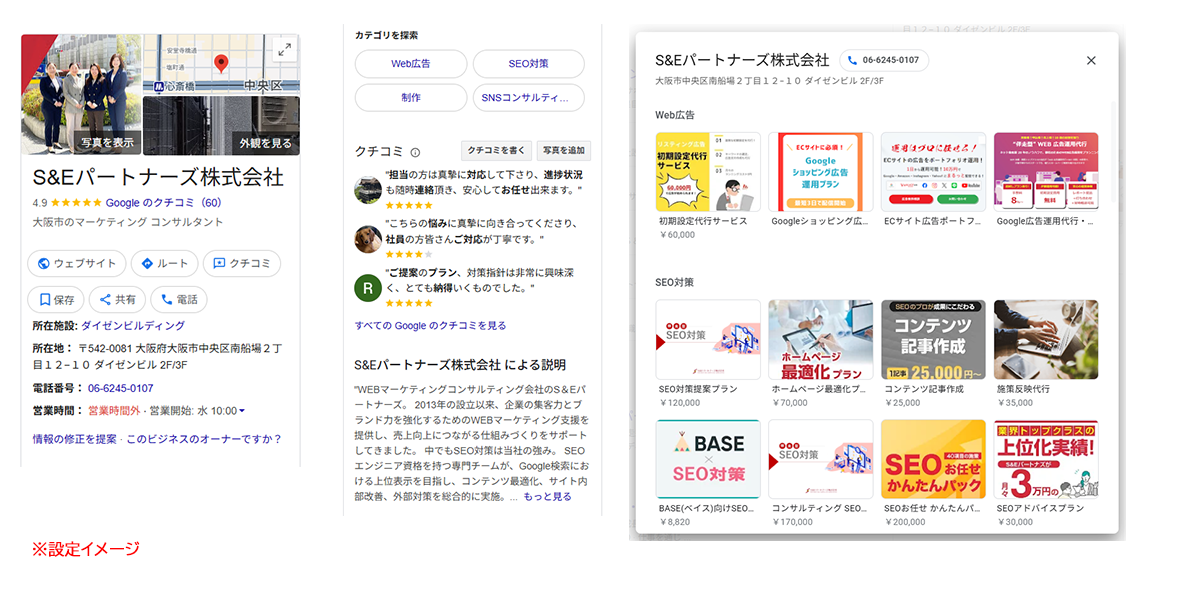Screen dimensions: 1181x591
Task: Click the directions diamond icon on ルート
Action: [x=147, y=264]
